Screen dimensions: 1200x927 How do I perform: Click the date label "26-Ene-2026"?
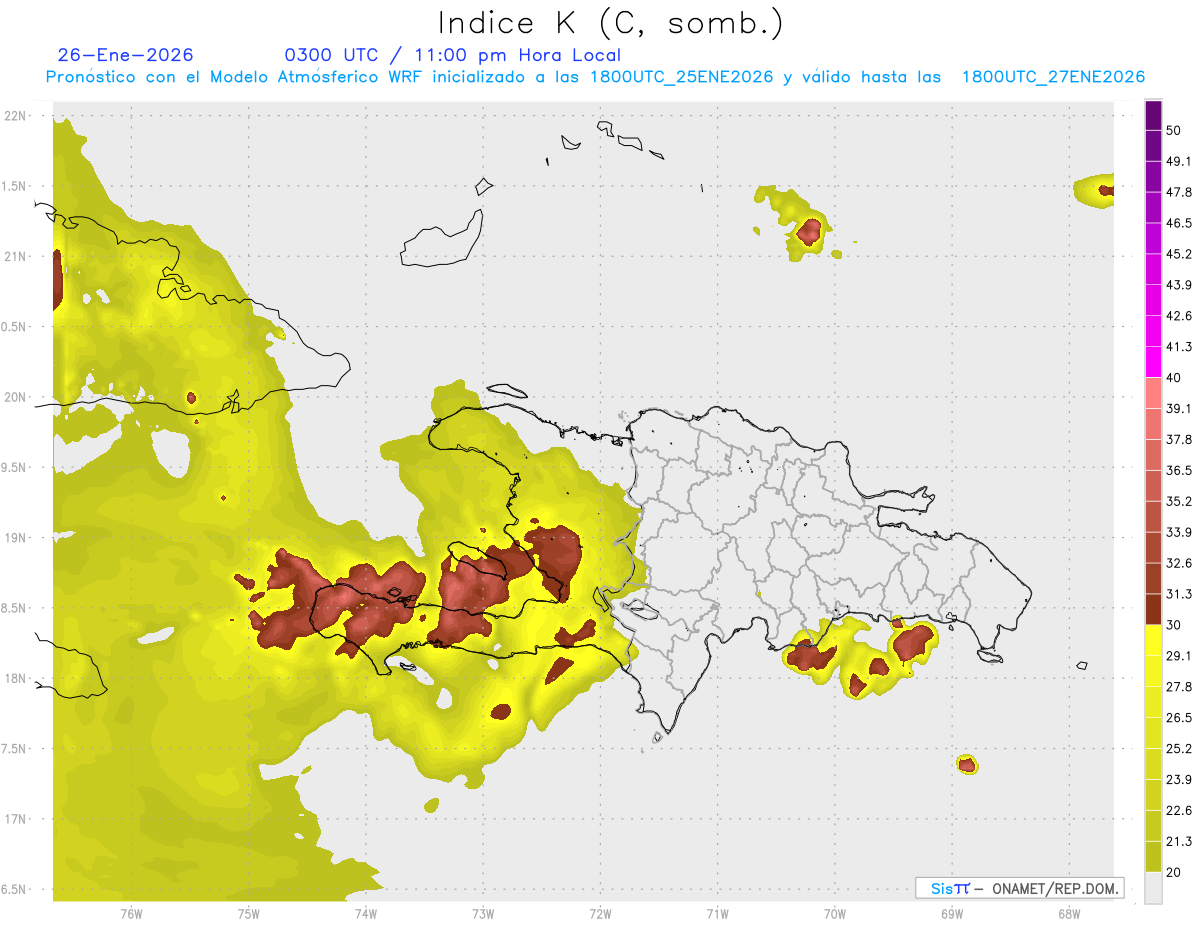click(x=126, y=55)
